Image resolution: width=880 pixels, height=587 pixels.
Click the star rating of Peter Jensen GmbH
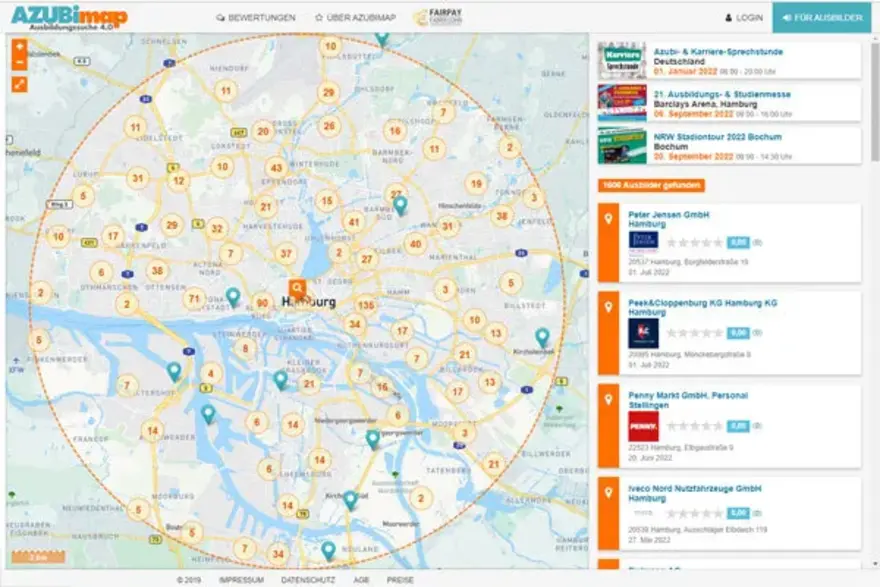coord(695,242)
